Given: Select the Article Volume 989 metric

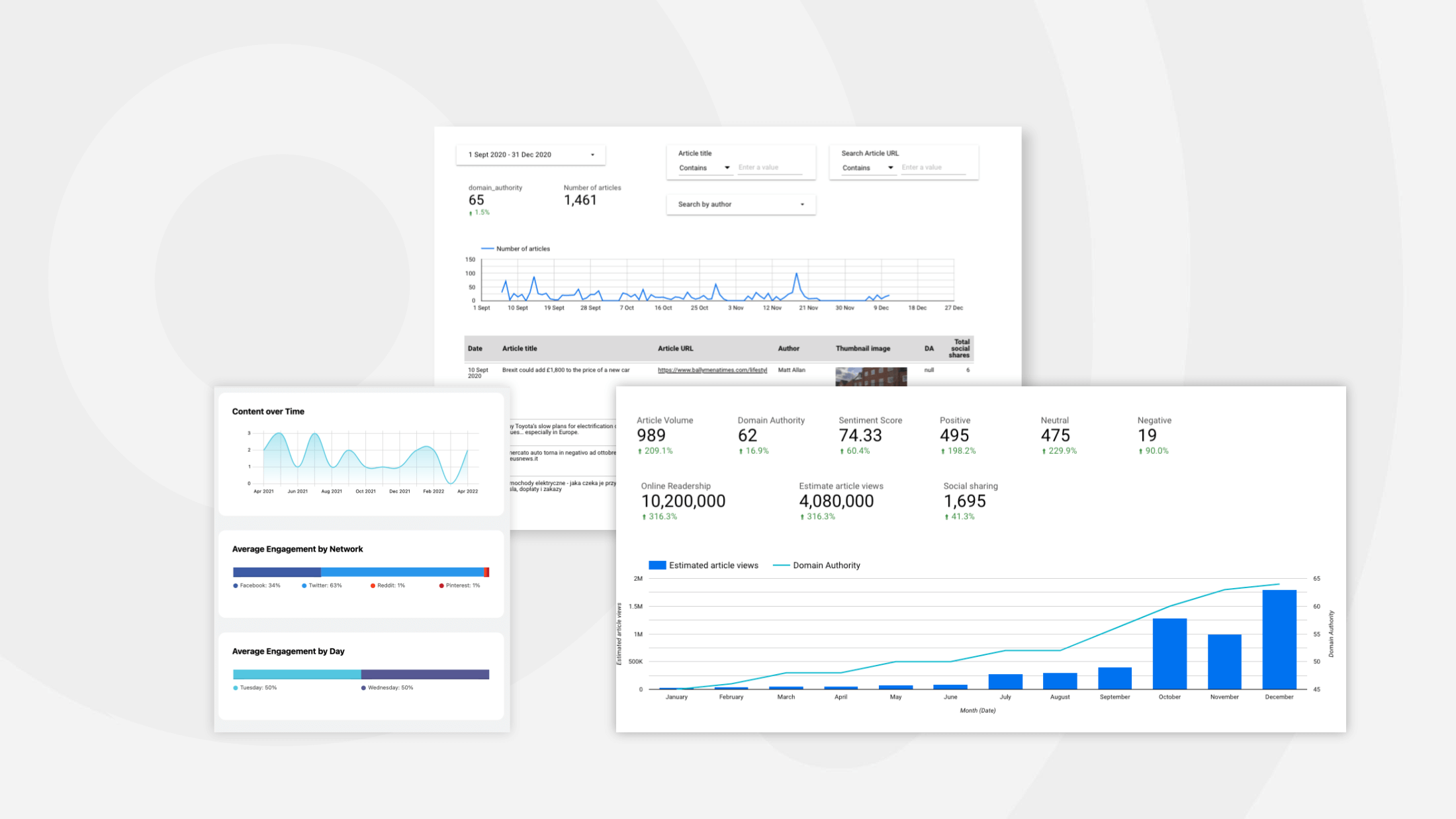Looking at the screenshot, I should coord(664,435).
